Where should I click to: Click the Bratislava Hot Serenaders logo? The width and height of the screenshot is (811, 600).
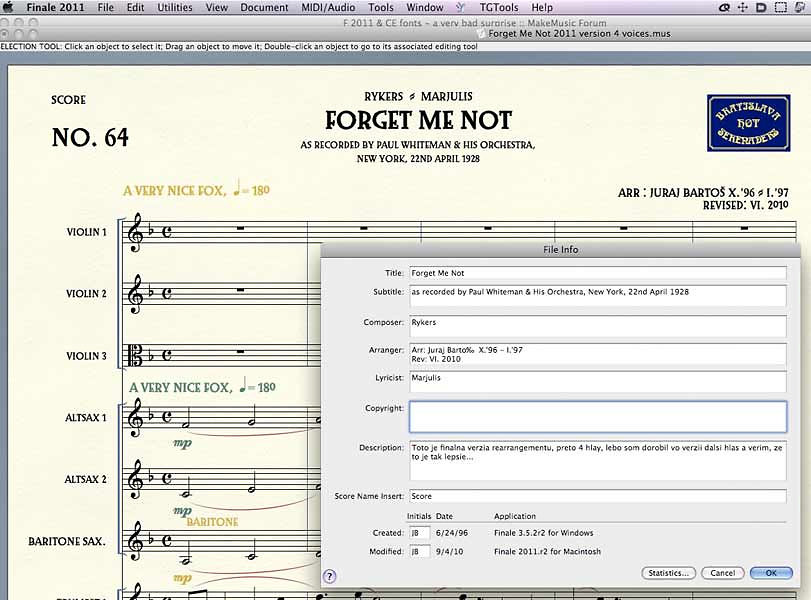click(748, 123)
